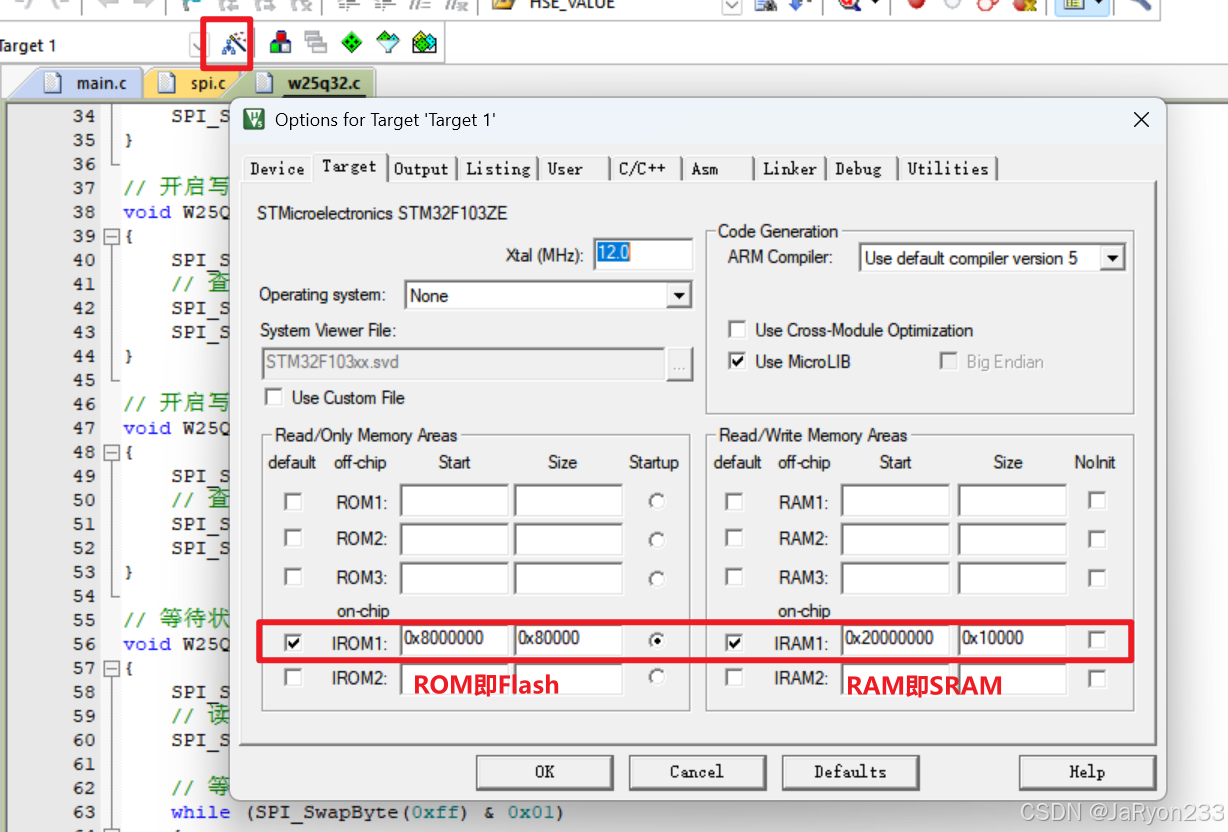Click the Cancel button
The image size is (1228, 832).
(697, 772)
